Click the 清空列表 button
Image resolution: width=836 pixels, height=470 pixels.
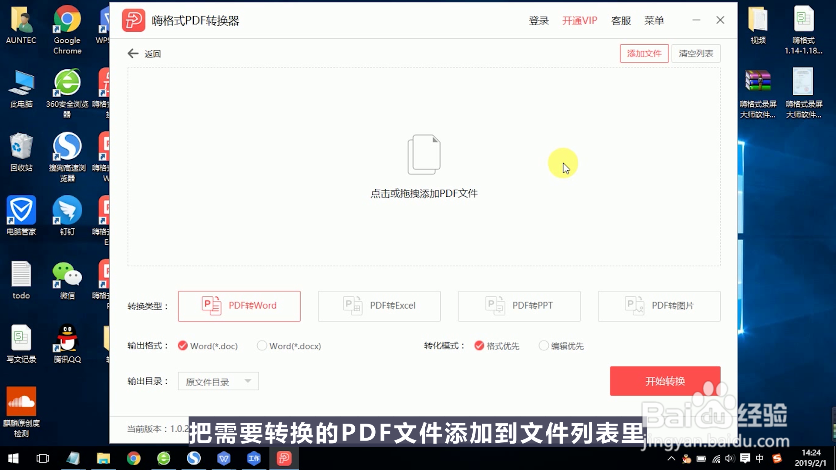pyautogui.click(x=696, y=53)
